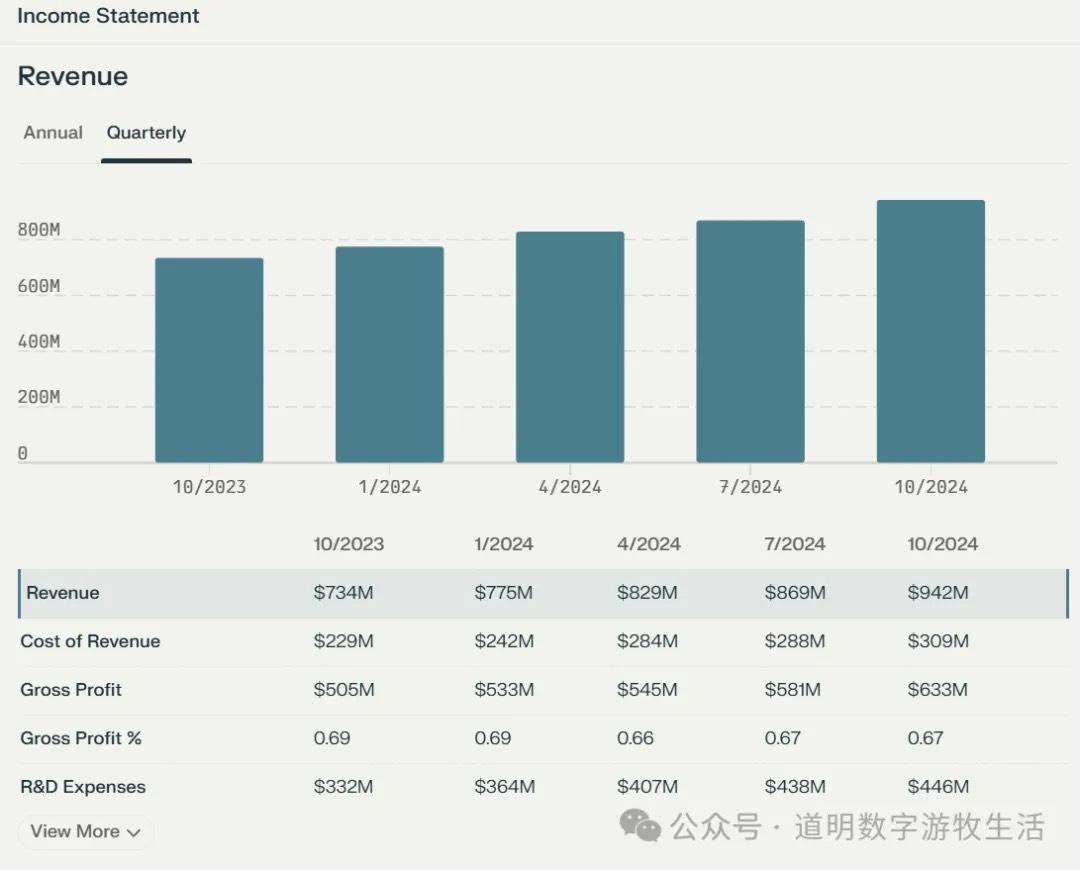Image resolution: width=1080 pixels, height=870 pixels.
Task: Select the Revenue row label
Action: point(62,592)
